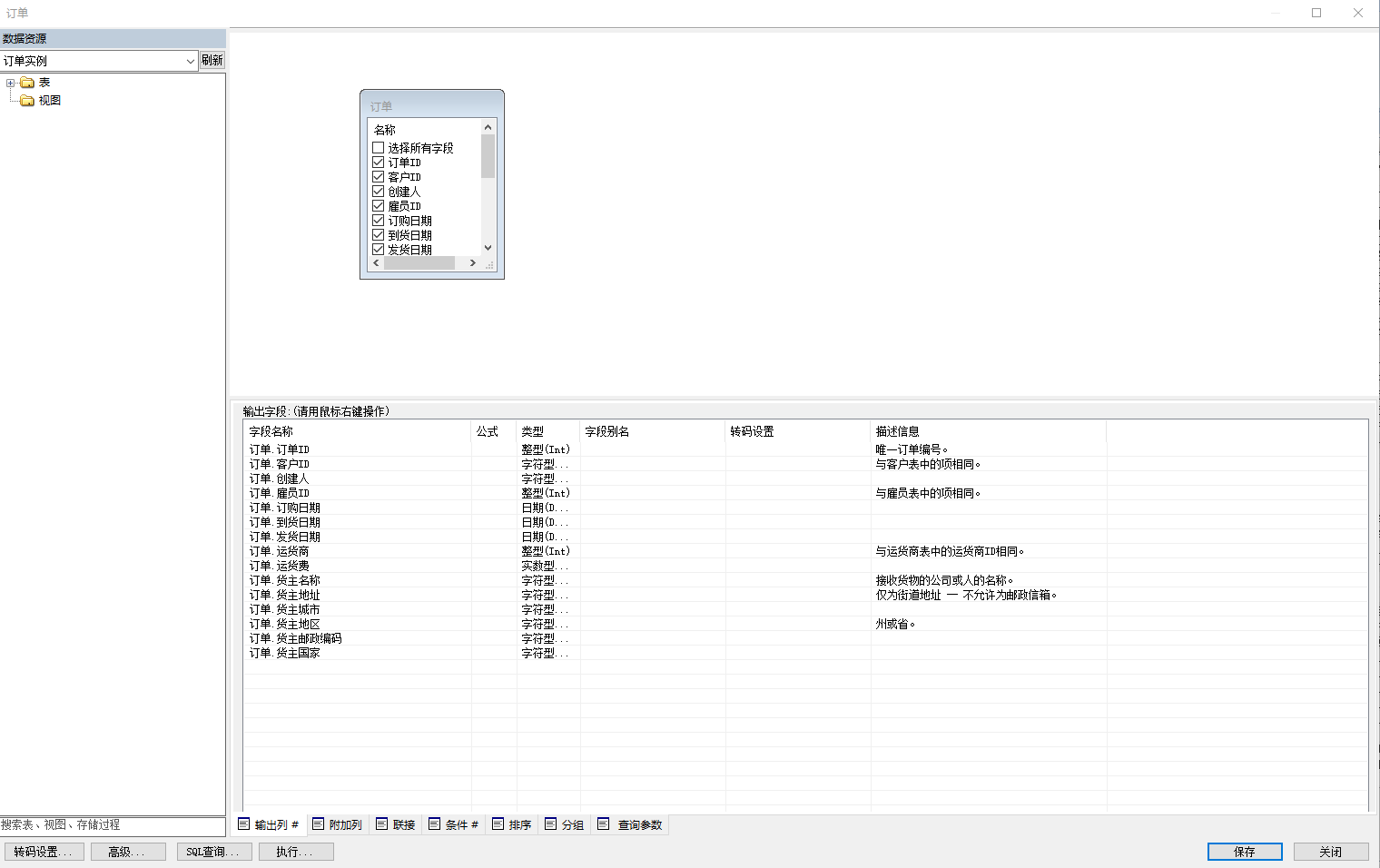Click the 输出列 tab icon
The width and height of the screenshot is (1380, 868).
coord(244,824)
